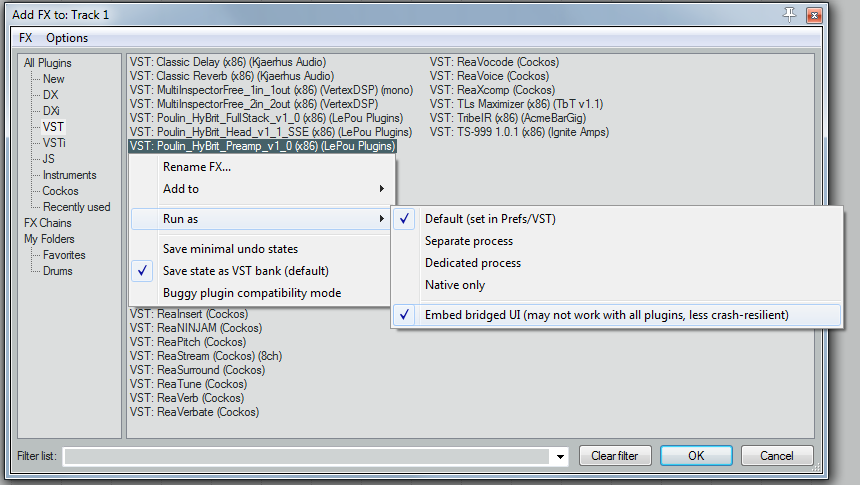Select the Instruments category
This screenshot has width=860, height=485.
(x=70, y=175)
